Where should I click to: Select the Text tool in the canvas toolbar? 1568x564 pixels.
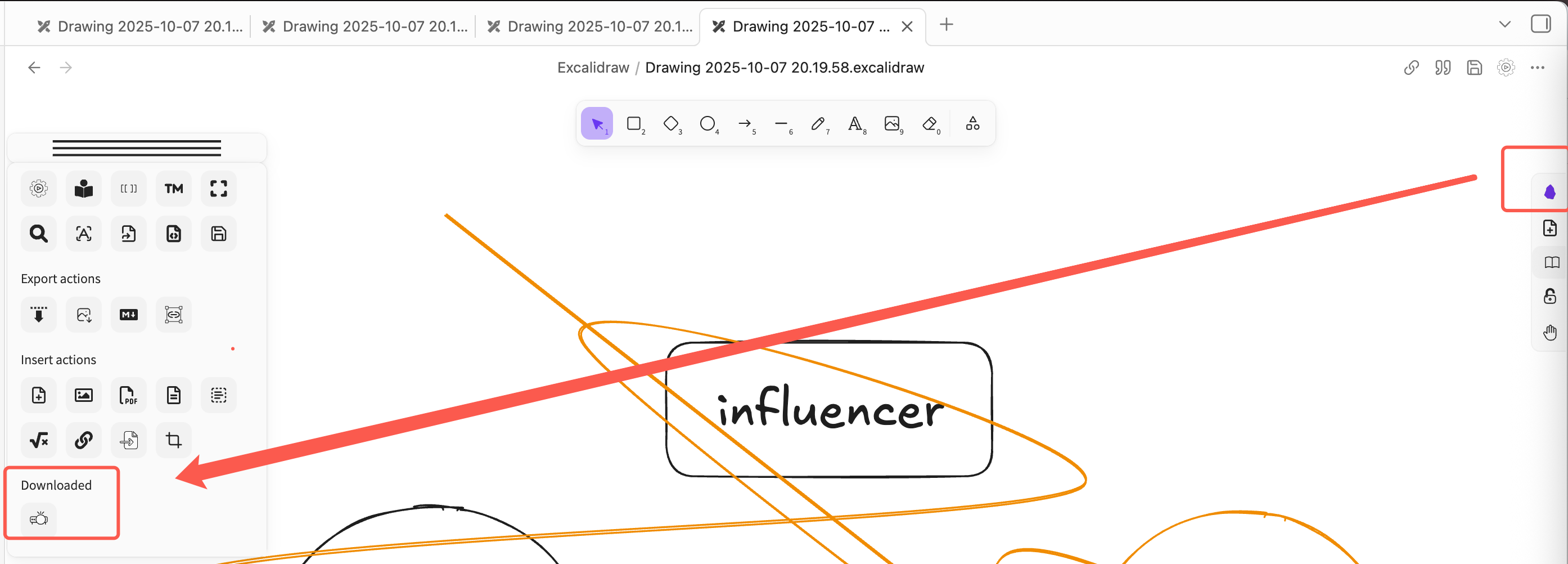[855, 124]
